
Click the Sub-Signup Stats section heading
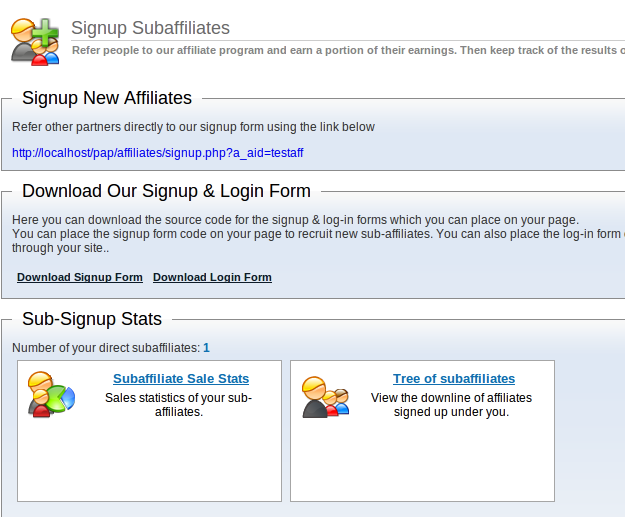[x=92, y=319]
